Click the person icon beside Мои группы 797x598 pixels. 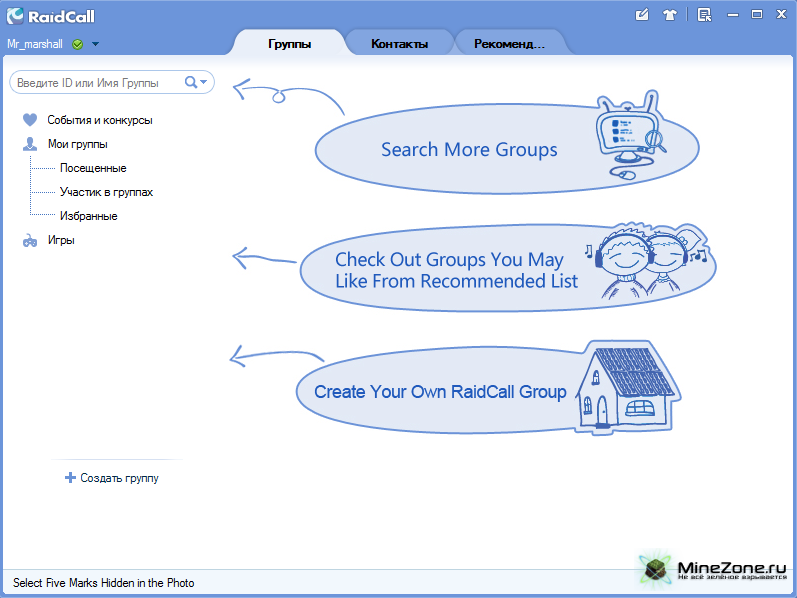(30, 144)
